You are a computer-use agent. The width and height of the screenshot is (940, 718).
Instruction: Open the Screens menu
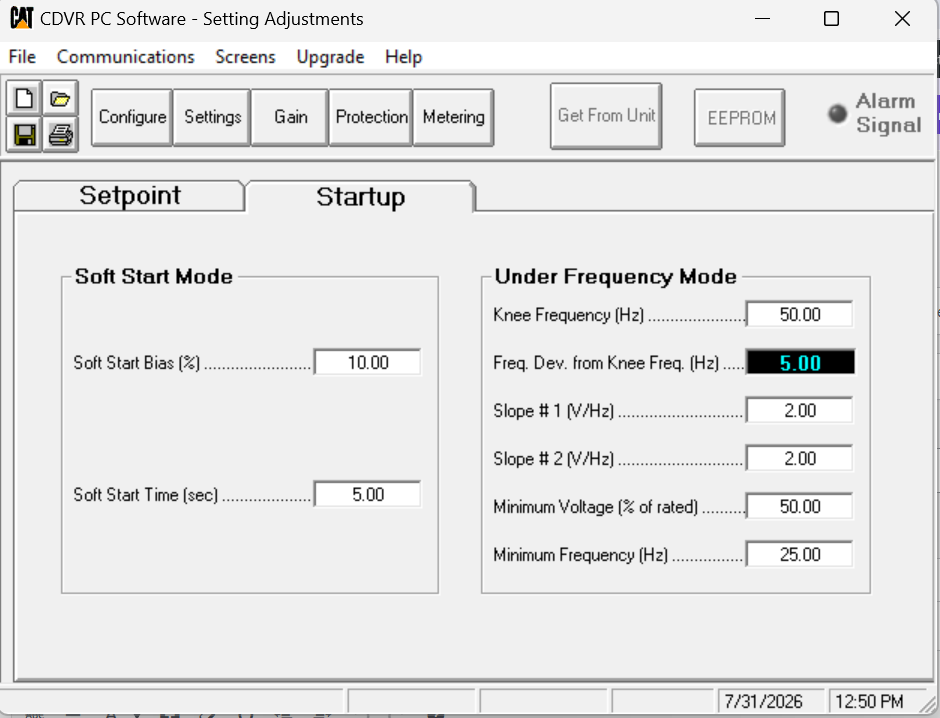pyautogui.click(x=245, y=57)
